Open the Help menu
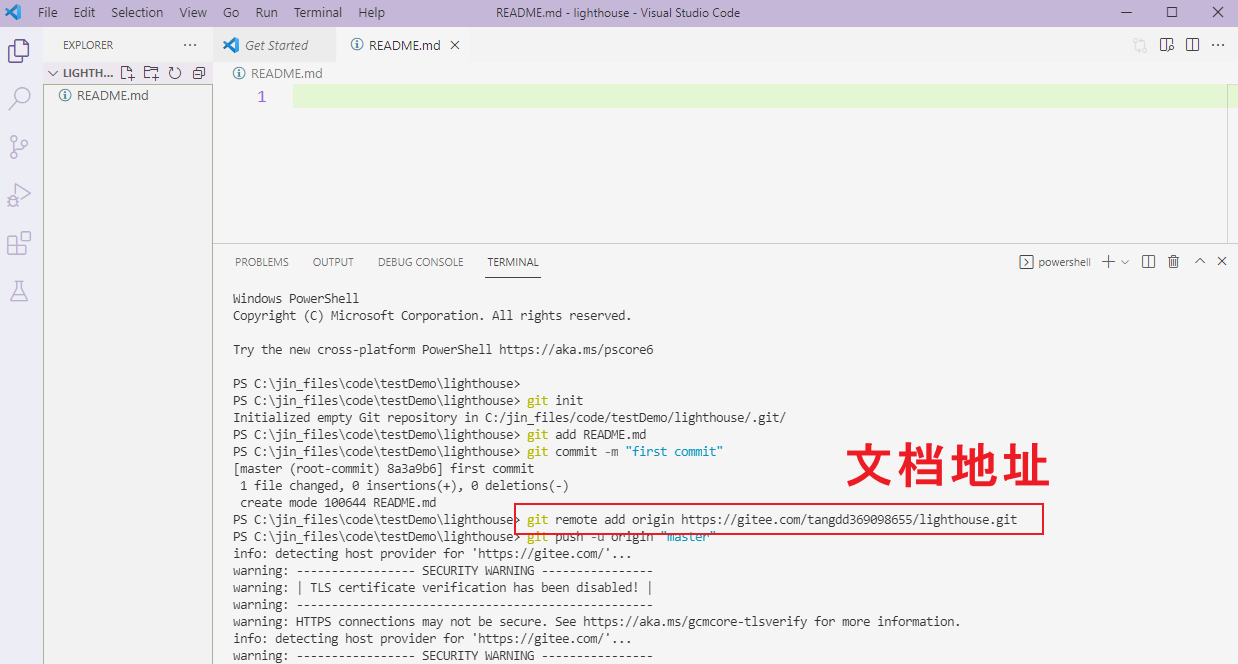This screenshot has height=664, width=1238. click(x=371, y=13)
